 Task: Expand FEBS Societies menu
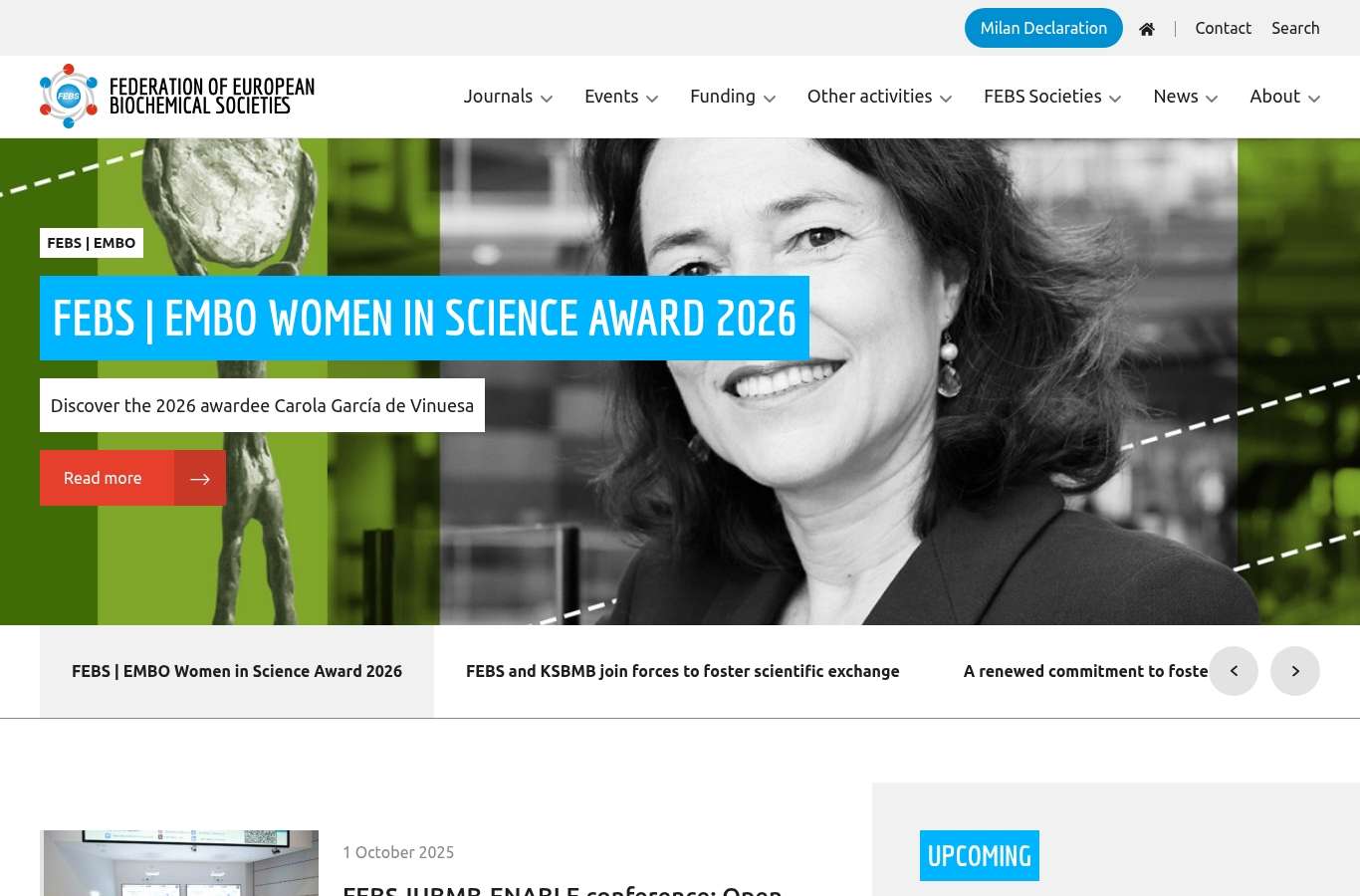click(x=1052, y=97)
